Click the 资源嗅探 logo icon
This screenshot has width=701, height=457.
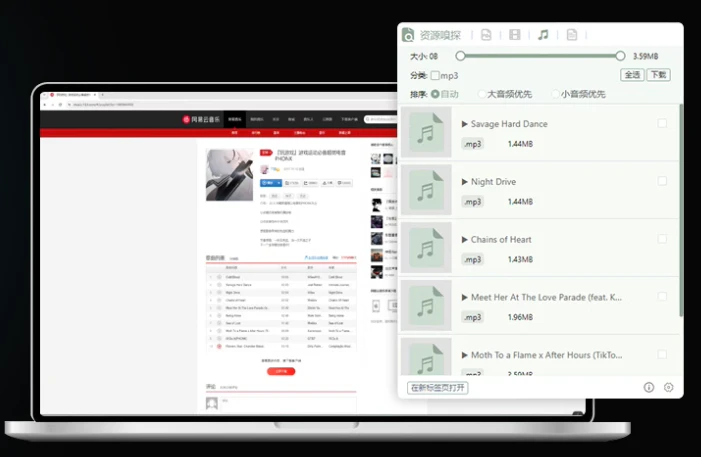coord(408,35)
